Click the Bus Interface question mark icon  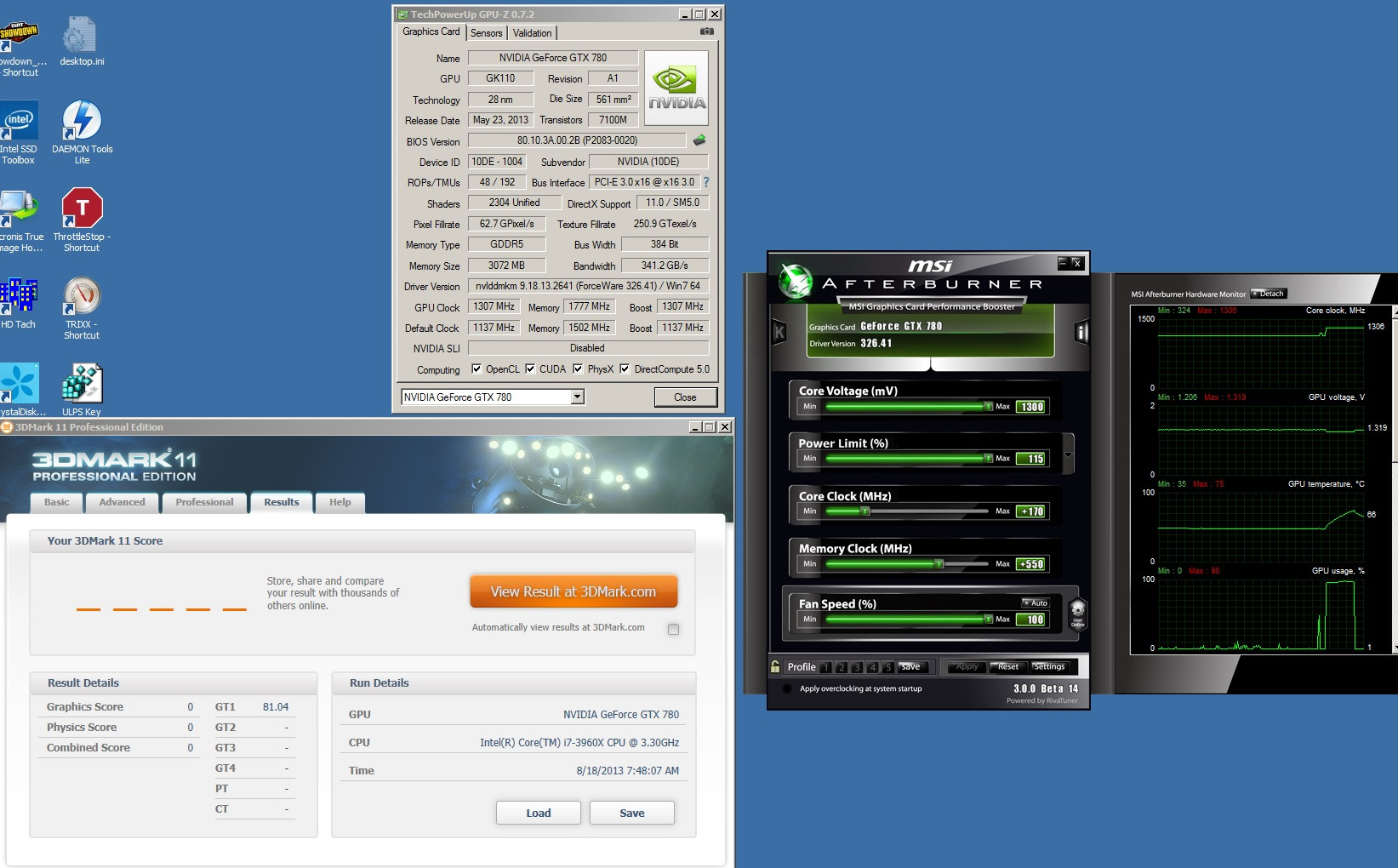point(705,182)
